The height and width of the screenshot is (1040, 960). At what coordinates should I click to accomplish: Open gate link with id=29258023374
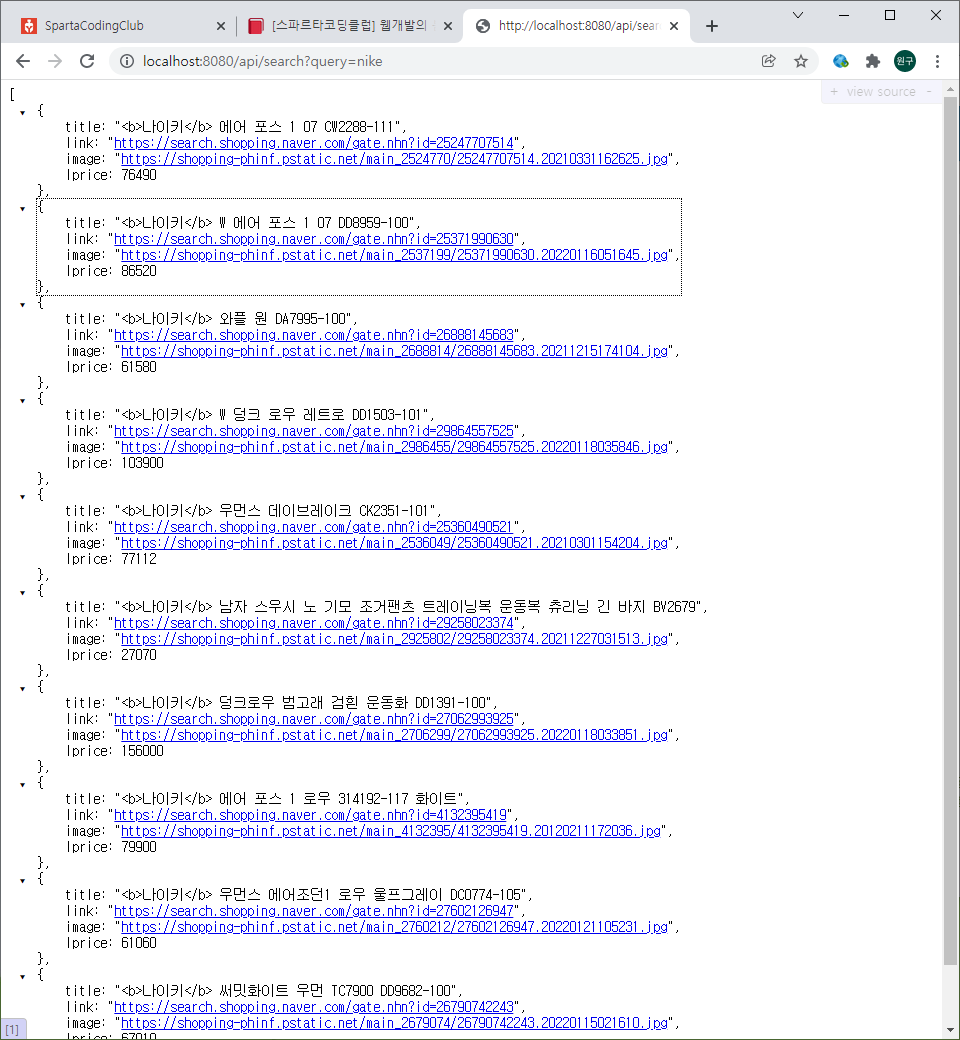tap(314, 623)
